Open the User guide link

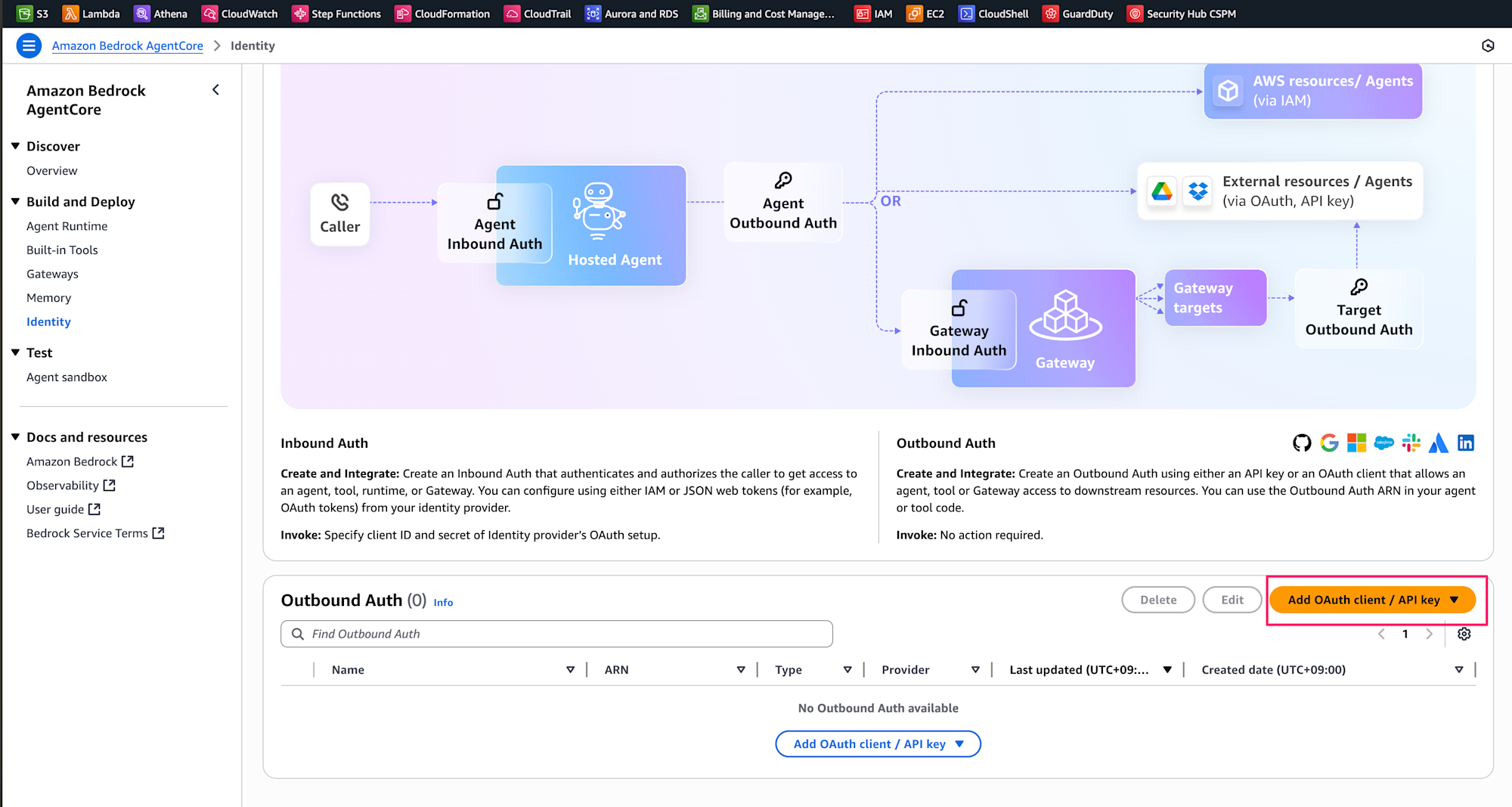(63, 510)
